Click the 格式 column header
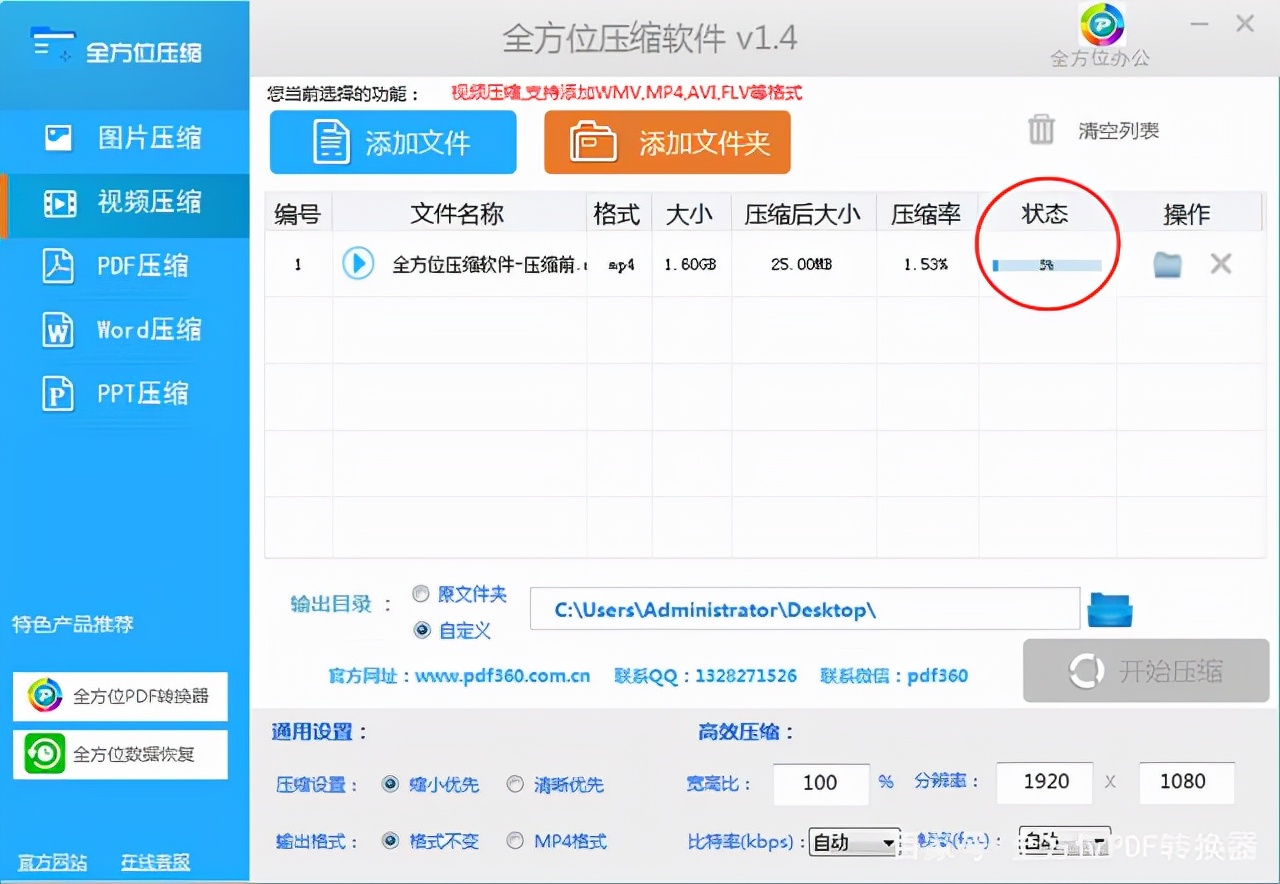 tap(617, 213)
